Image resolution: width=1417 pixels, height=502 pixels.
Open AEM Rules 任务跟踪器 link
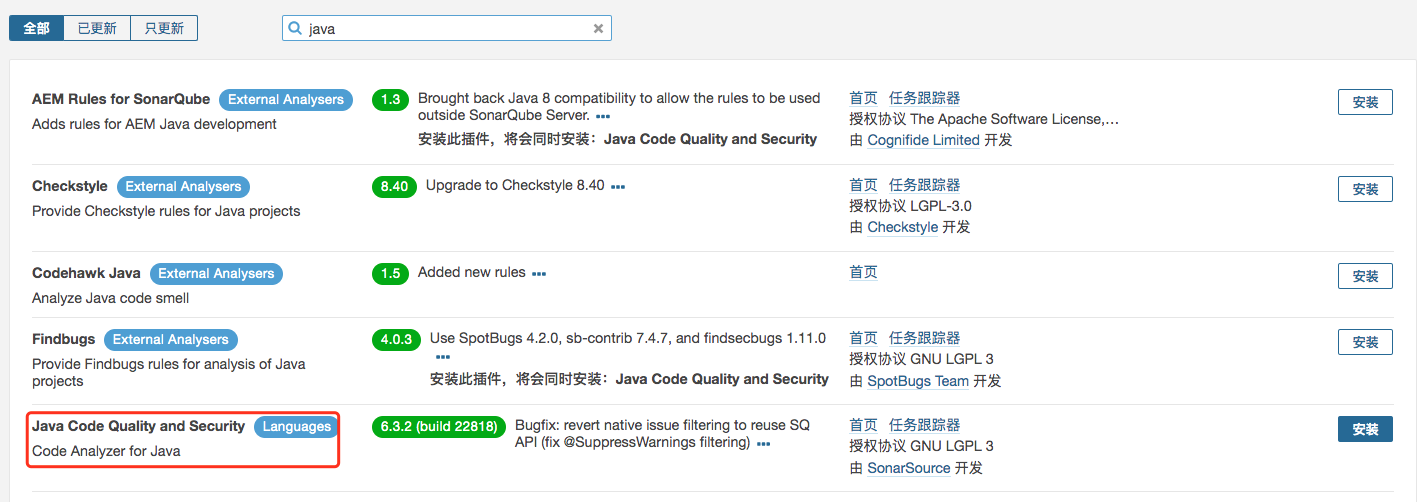pyautogui.click(x=924, y=98)
